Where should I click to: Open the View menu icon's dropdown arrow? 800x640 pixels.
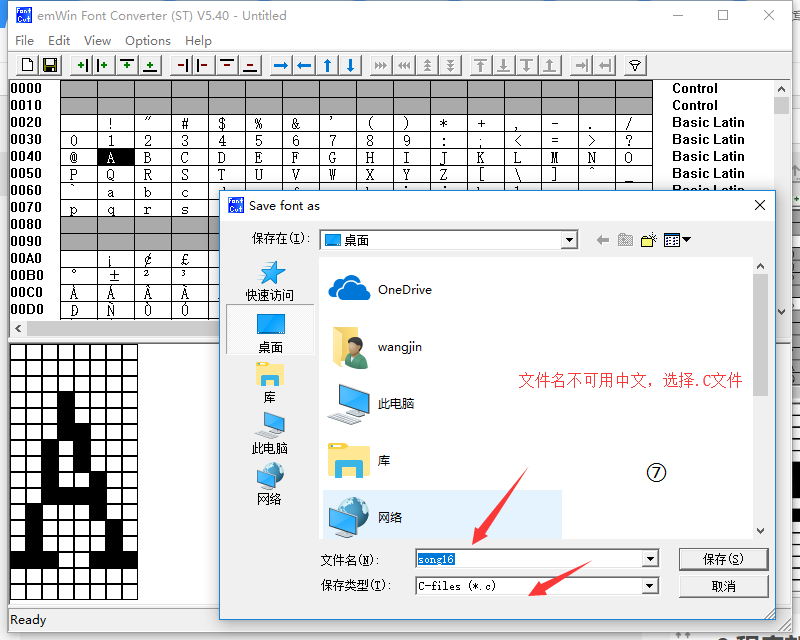686,240
